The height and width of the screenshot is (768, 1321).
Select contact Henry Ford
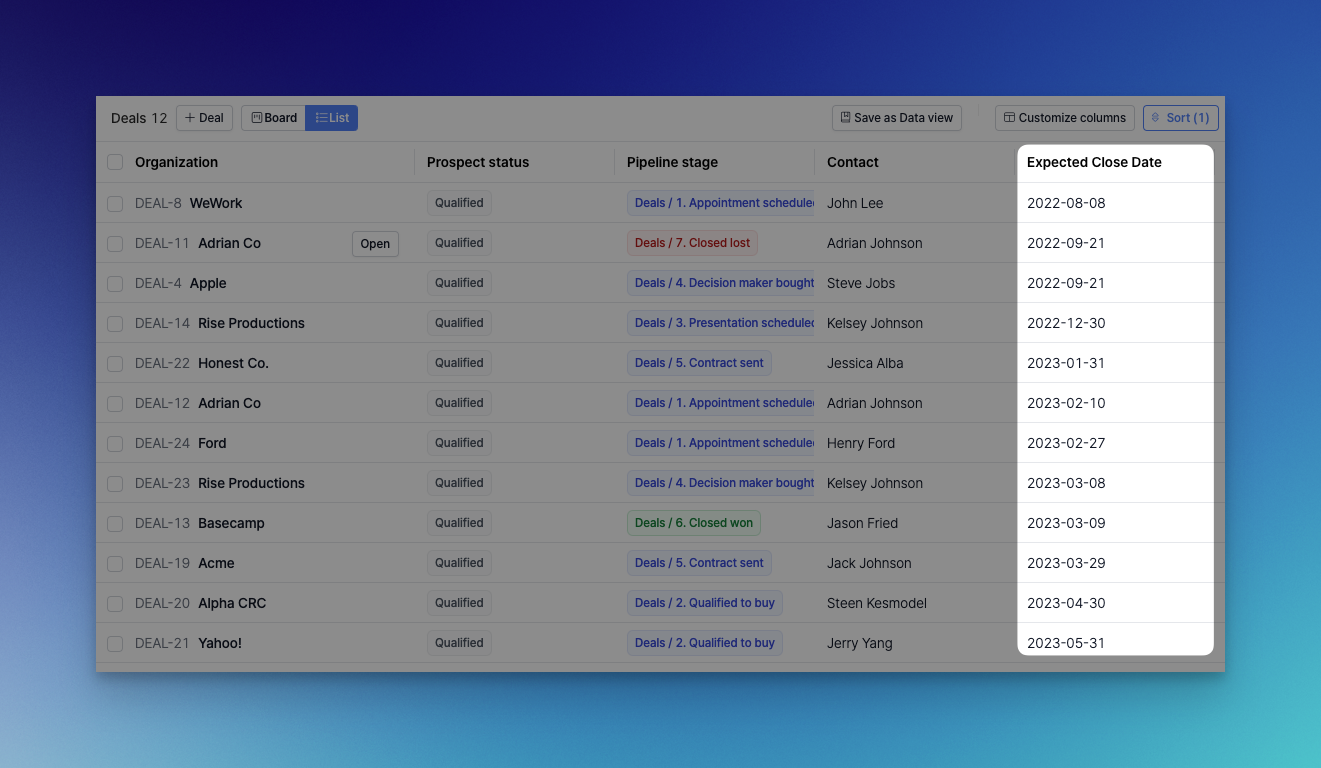pyautogui.click(x=861, y=443)
